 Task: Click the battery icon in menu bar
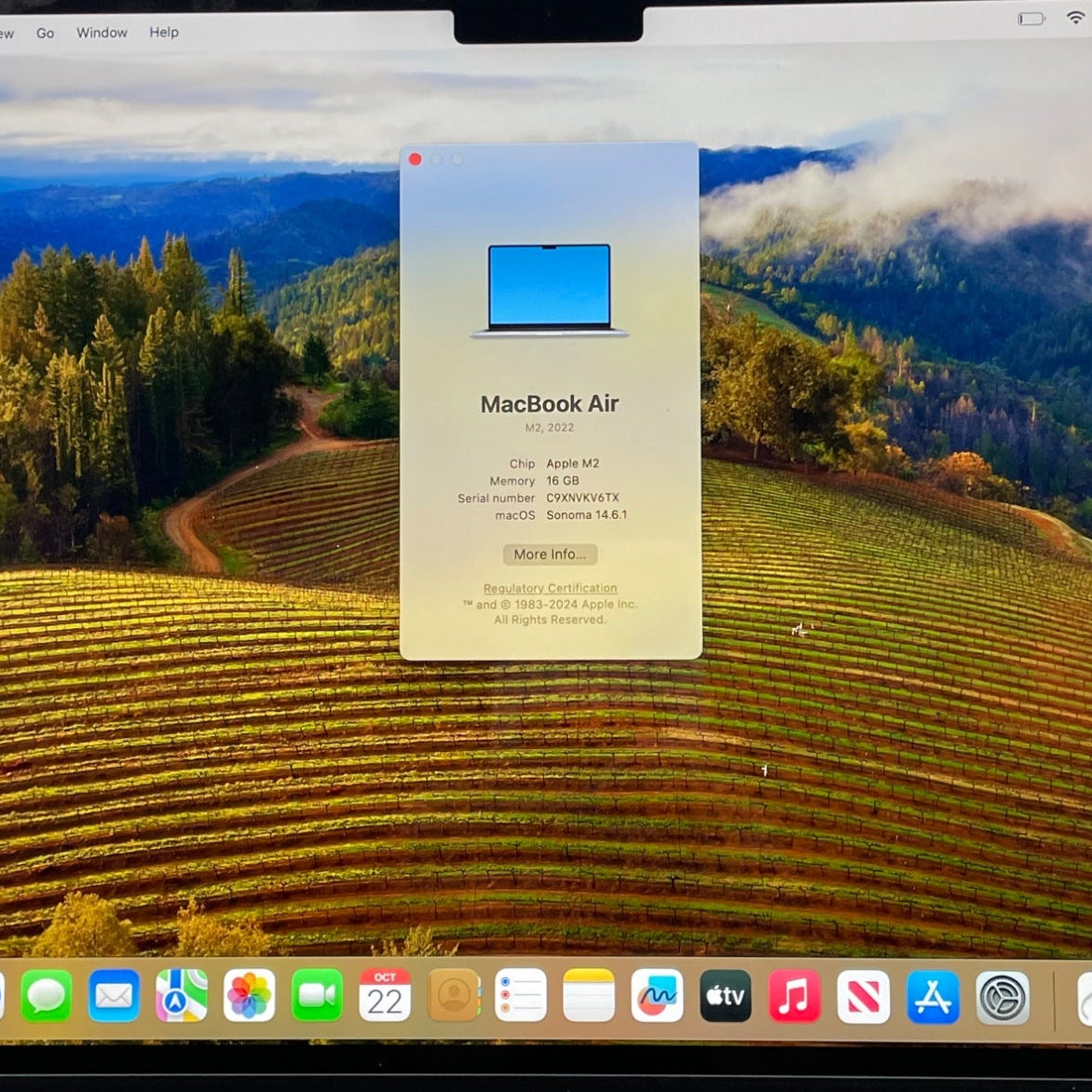click(1031, 19)
